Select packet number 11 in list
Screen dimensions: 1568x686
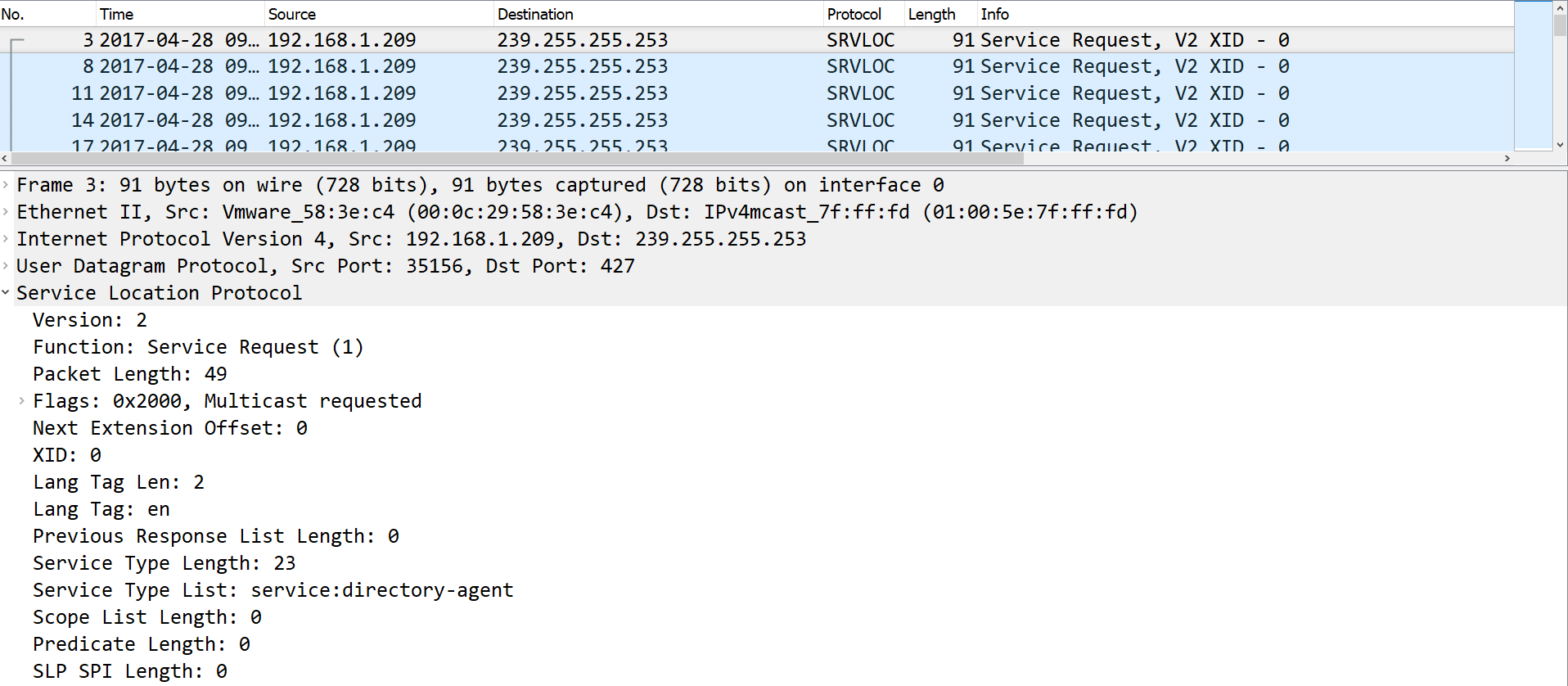pos(757,93)
